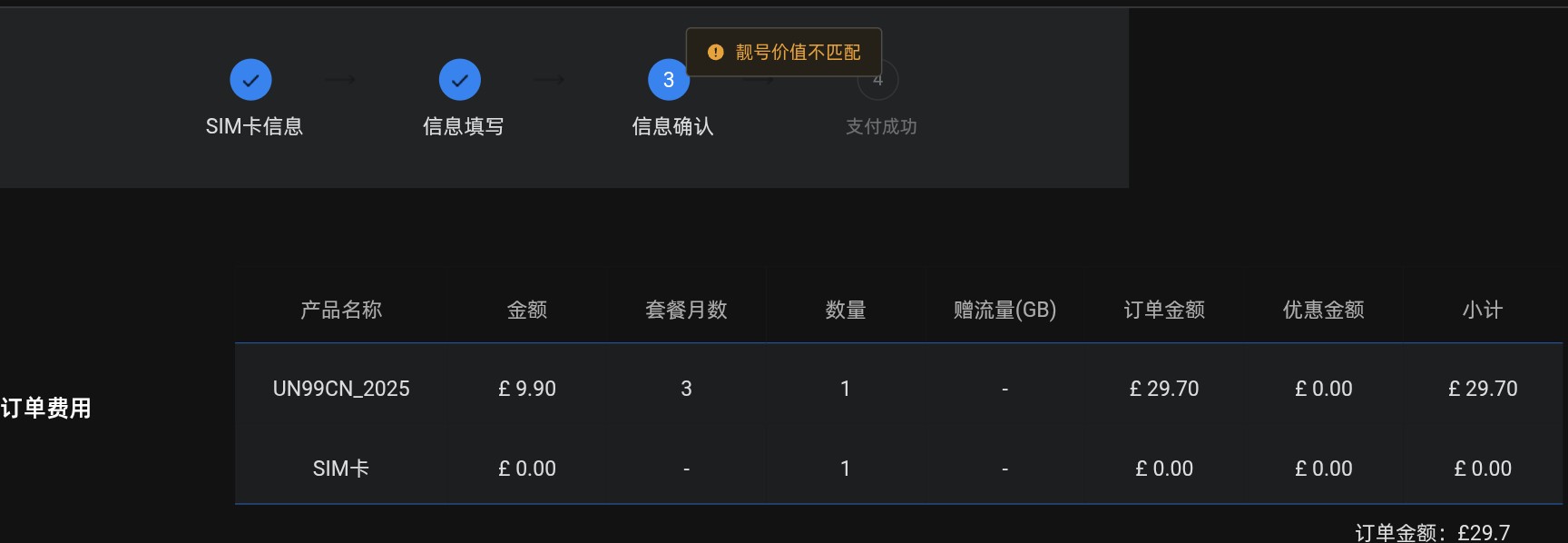The height and width of the screenshot is (543, 1568).
Task: Click the 小计 column header
Action: click(x=1483, y=310)
